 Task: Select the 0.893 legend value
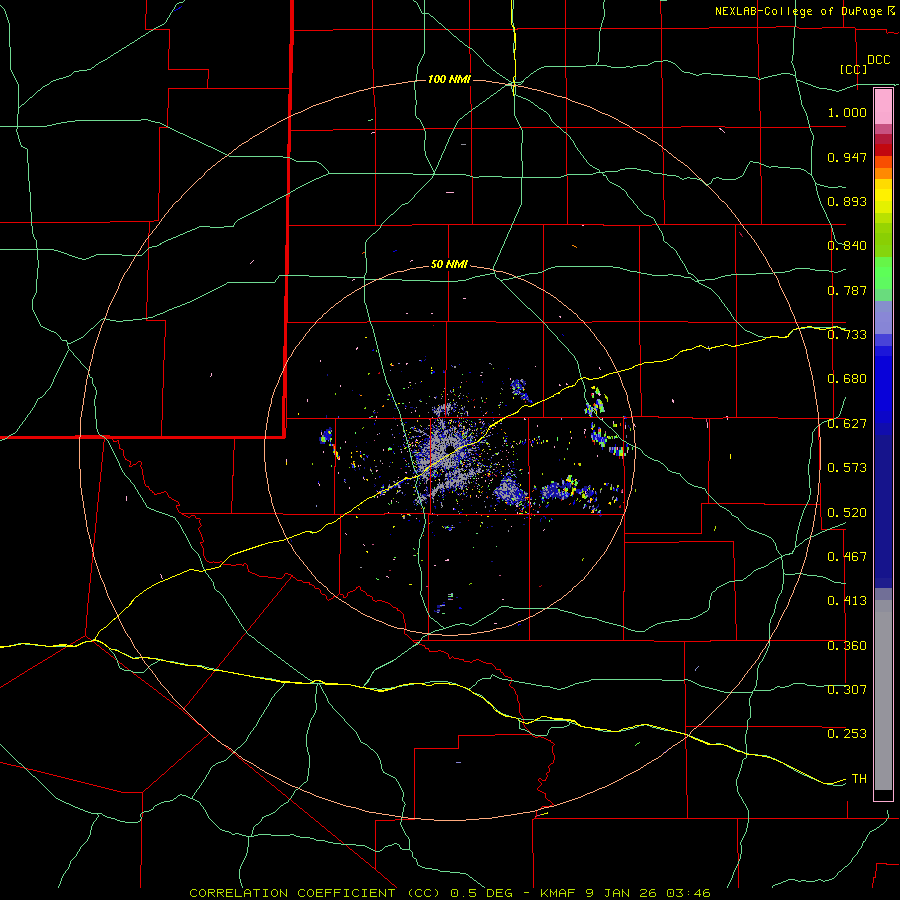(847, 201)
